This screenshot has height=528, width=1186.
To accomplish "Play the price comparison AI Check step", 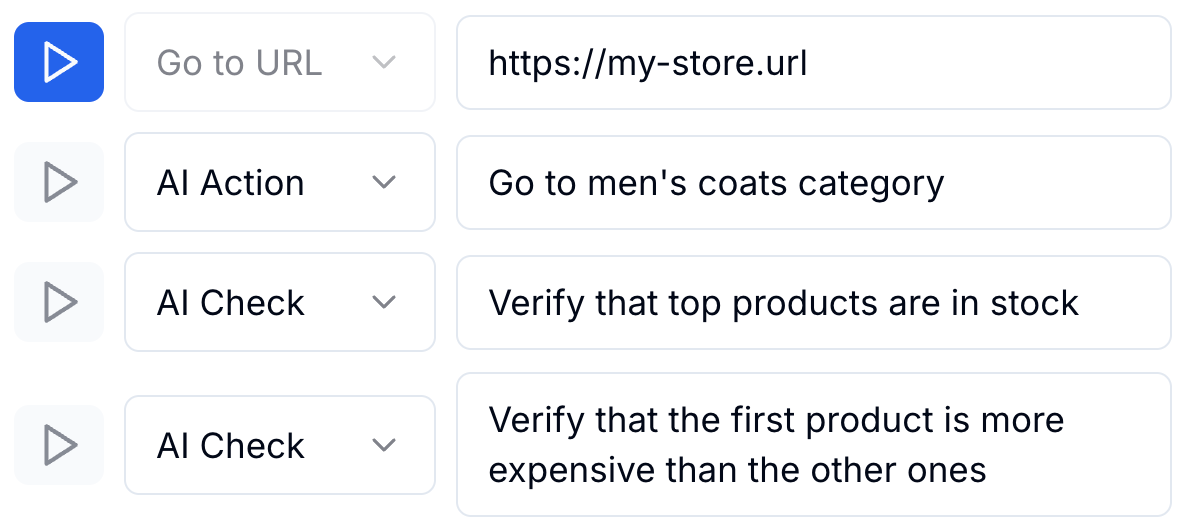I will click(x=59, y=445).
